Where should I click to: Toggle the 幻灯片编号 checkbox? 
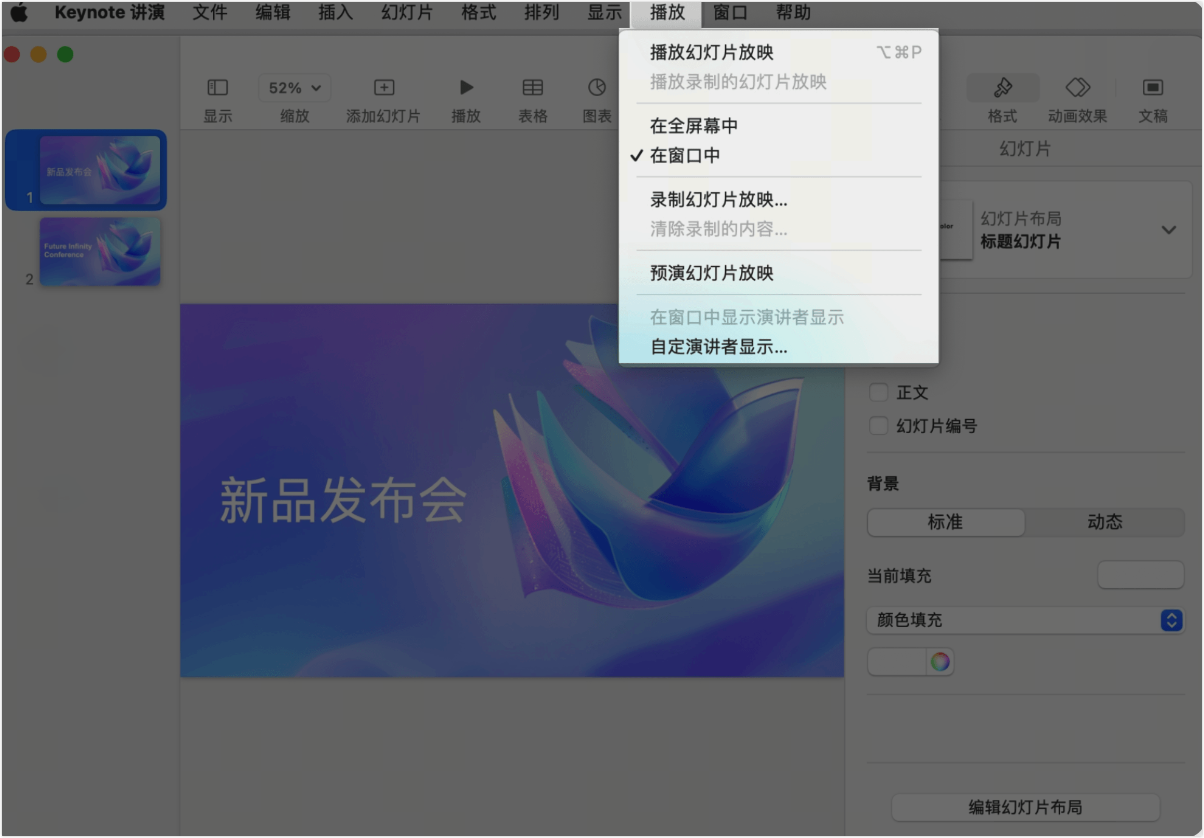[x=879, y=426]
